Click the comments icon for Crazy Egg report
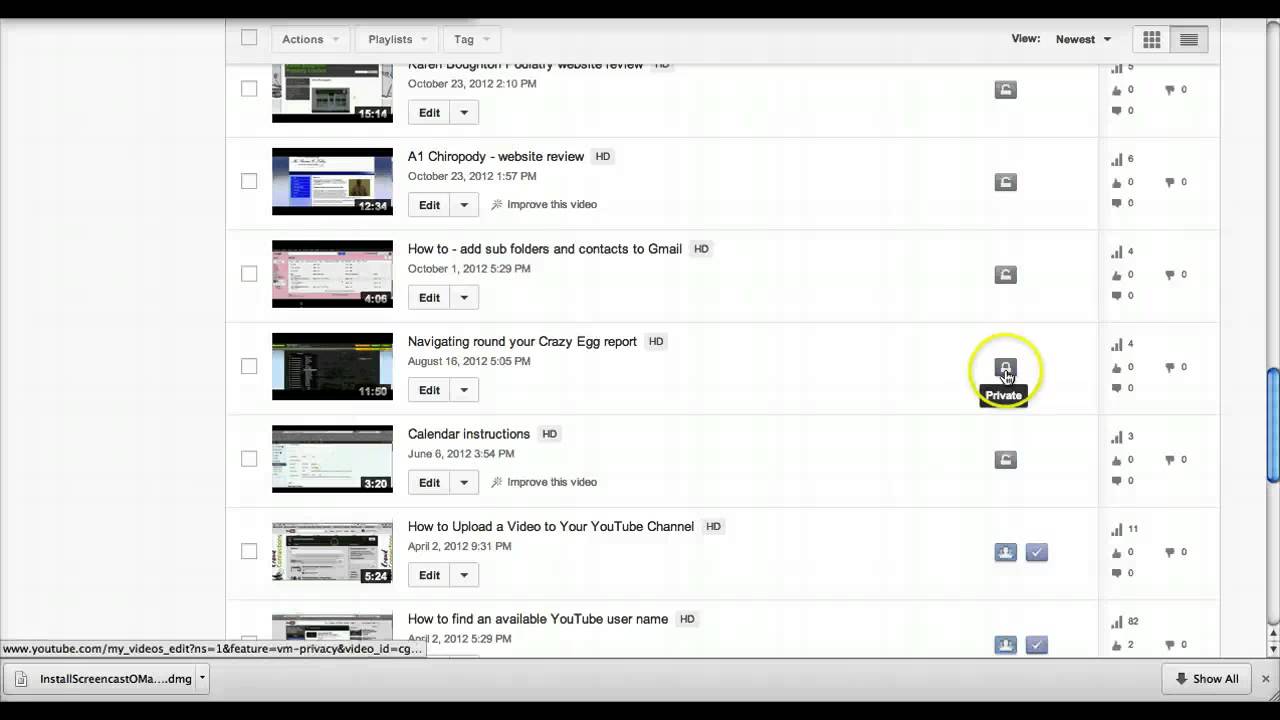The image size is (1280, 720). (1117, 388)
